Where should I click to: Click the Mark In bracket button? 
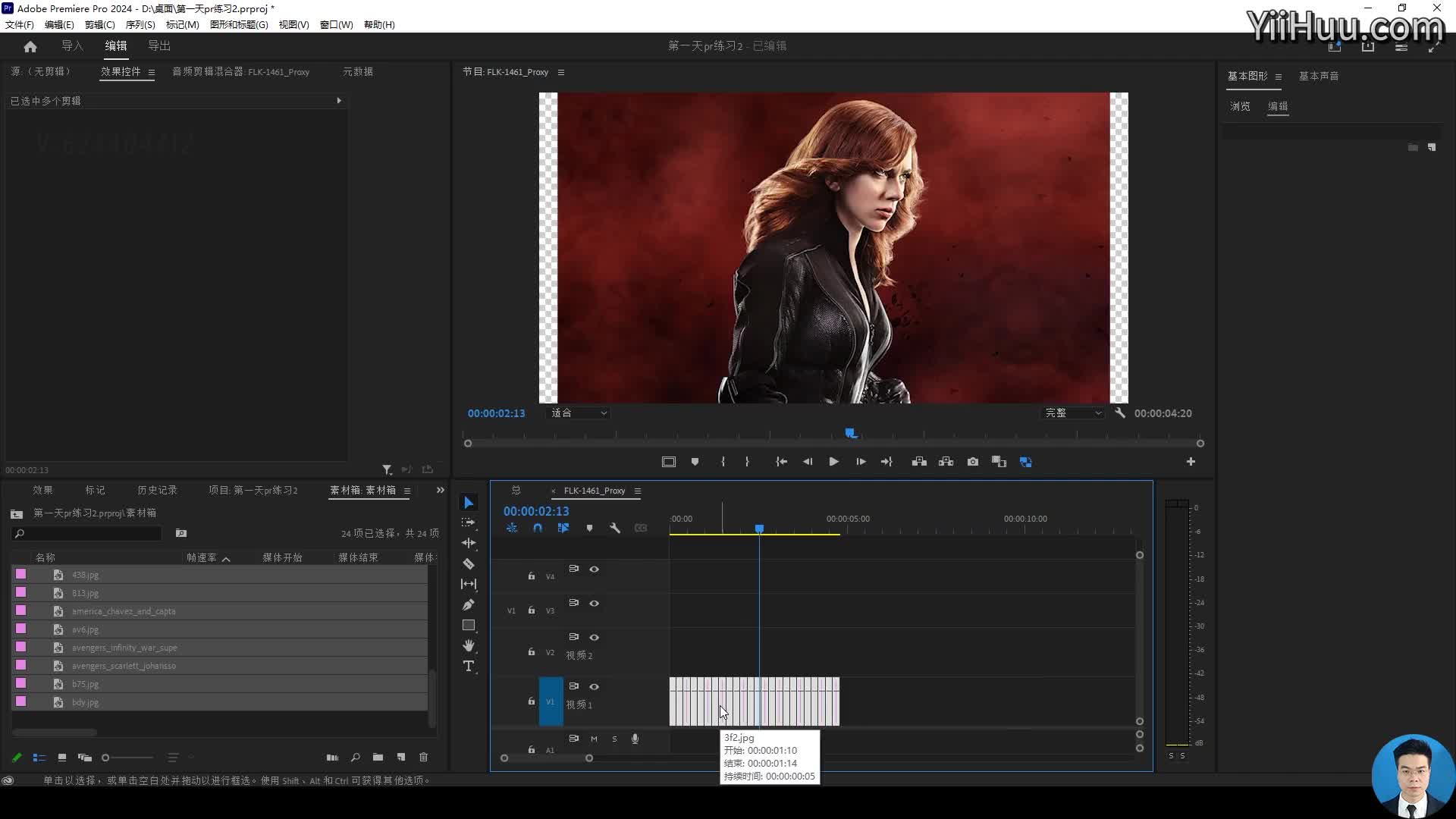(x=723, y=462)
